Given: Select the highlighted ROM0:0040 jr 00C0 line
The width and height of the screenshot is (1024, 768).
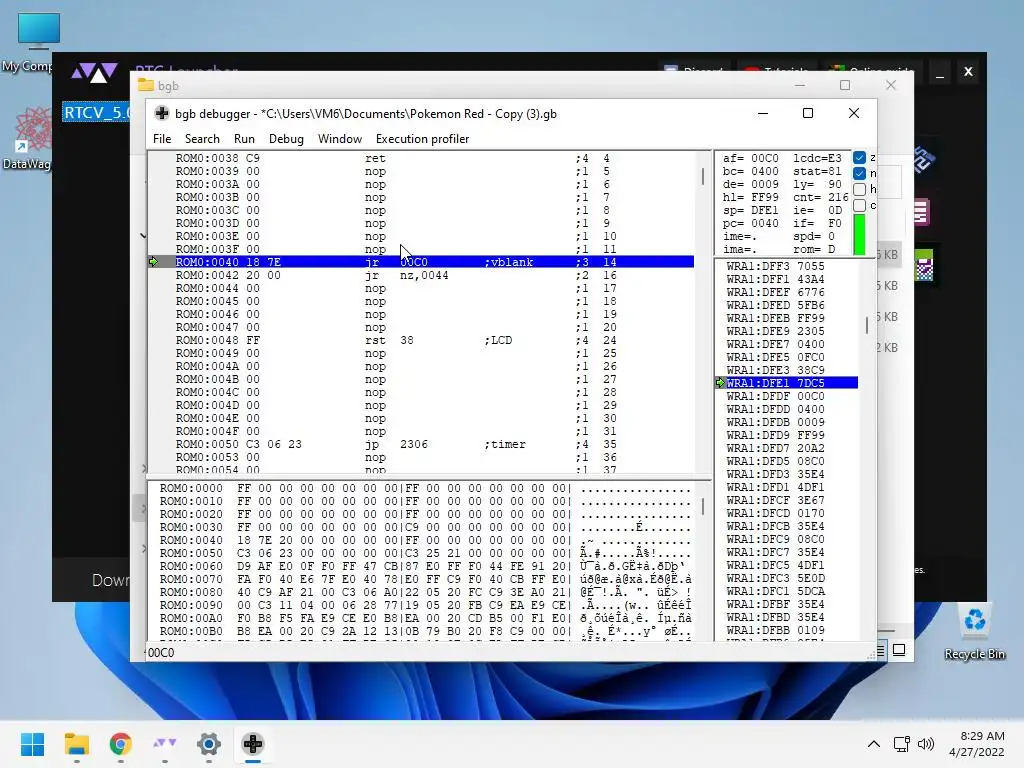Looking at the screenshot, I should pyautogui.click(x=421, y=262).
